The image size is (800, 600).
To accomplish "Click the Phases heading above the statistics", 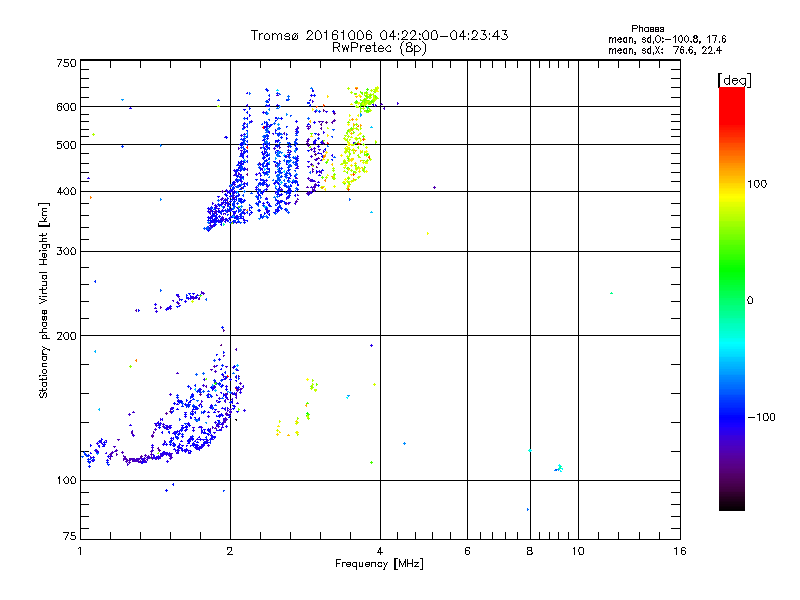I will [x=647, y=29].
